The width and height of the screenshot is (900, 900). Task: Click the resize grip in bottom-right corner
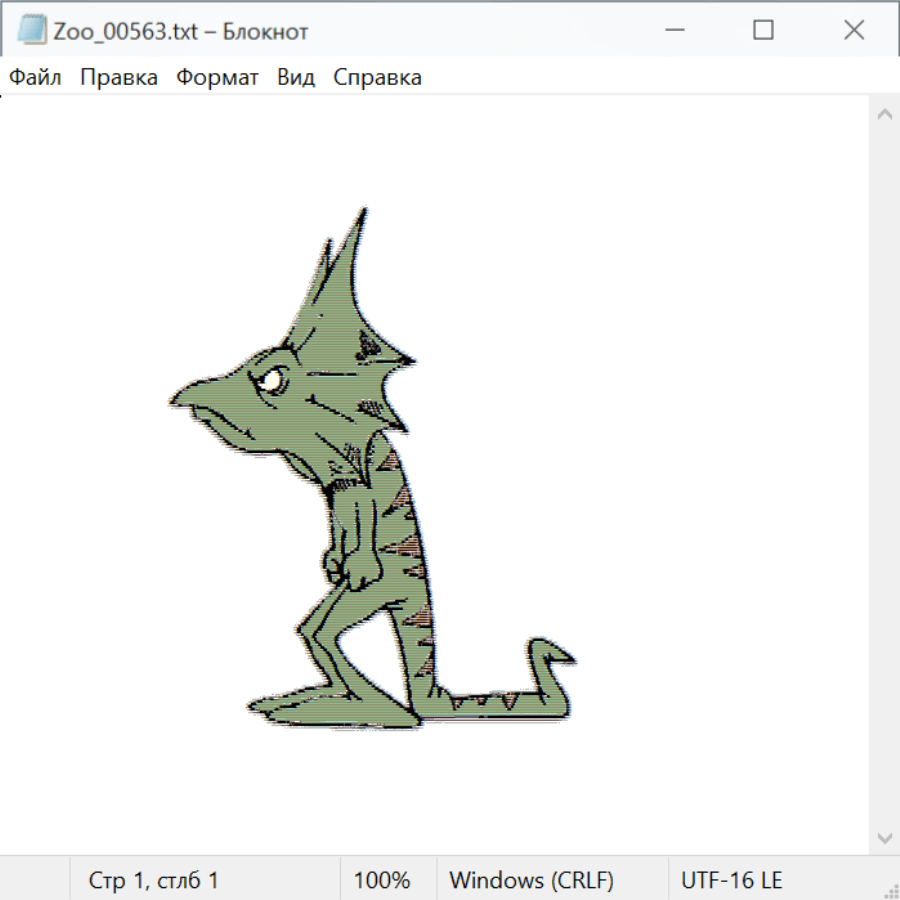(890, 890)
